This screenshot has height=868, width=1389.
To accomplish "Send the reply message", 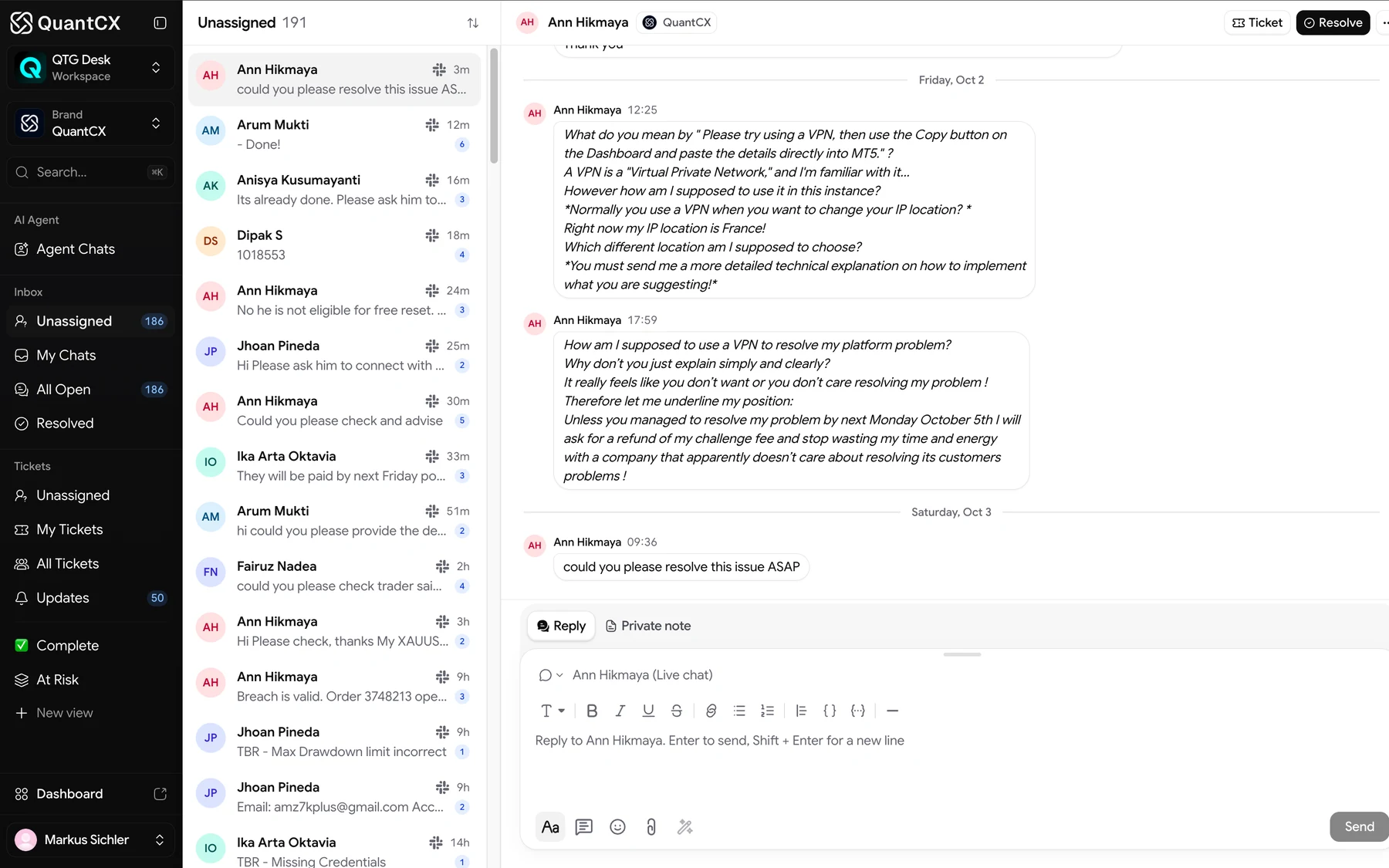I will point(1359,827).
